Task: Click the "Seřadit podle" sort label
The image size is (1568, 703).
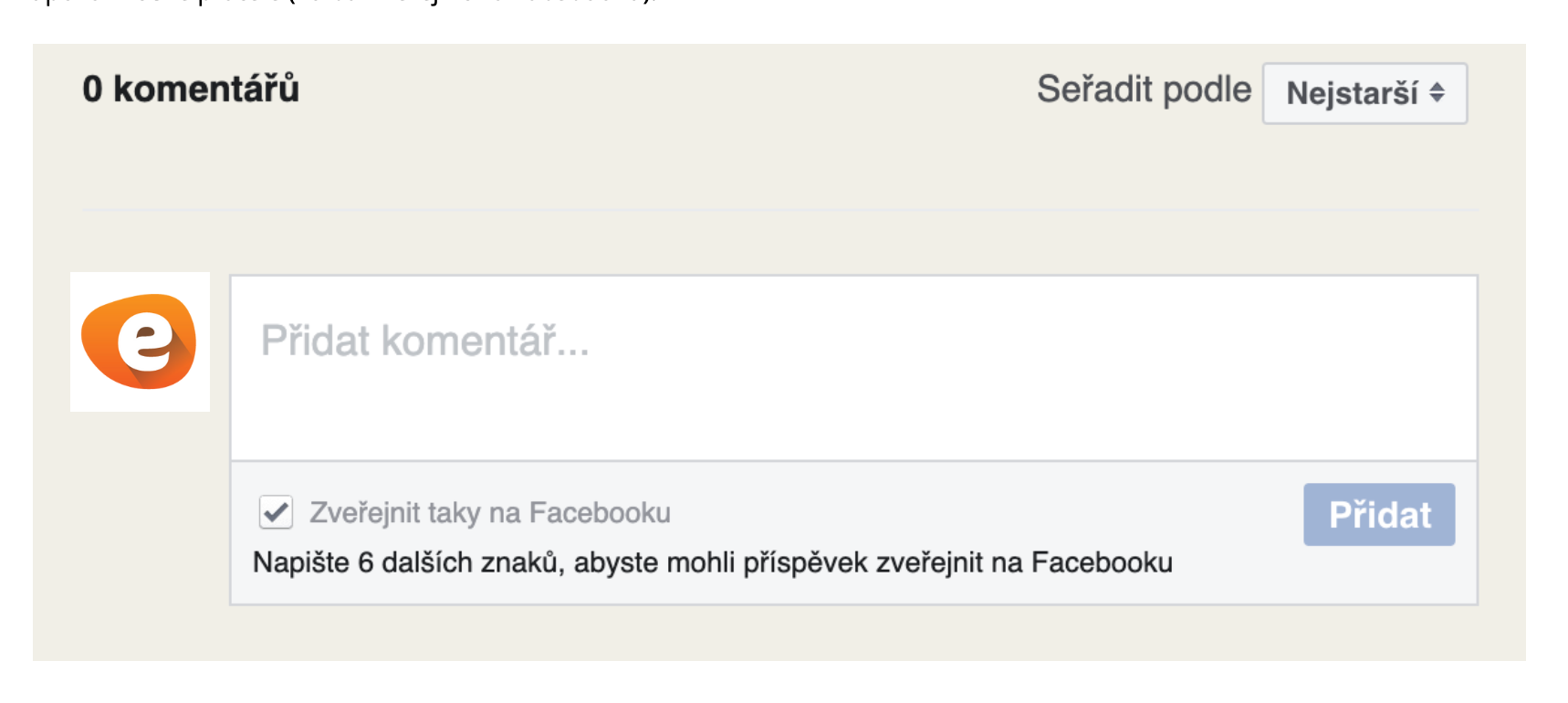Action: pos(1143,90)
